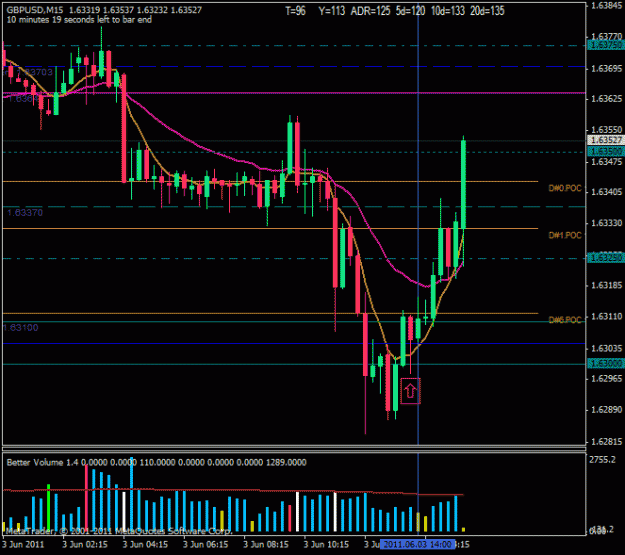
Task: Click the 1.63695 price on the scale
Action: pyautogui.click(x=607, y=69)
